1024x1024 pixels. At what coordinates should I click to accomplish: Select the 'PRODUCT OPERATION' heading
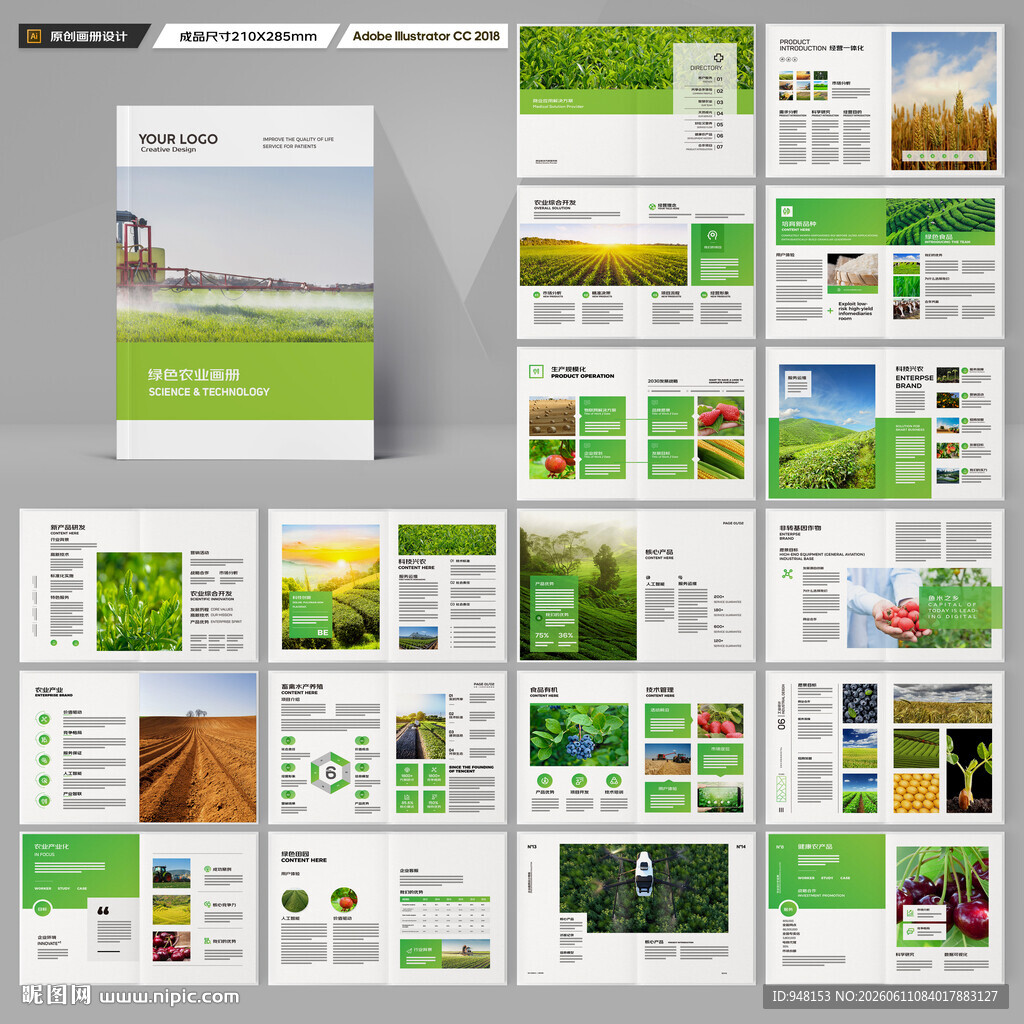(582, 376)
